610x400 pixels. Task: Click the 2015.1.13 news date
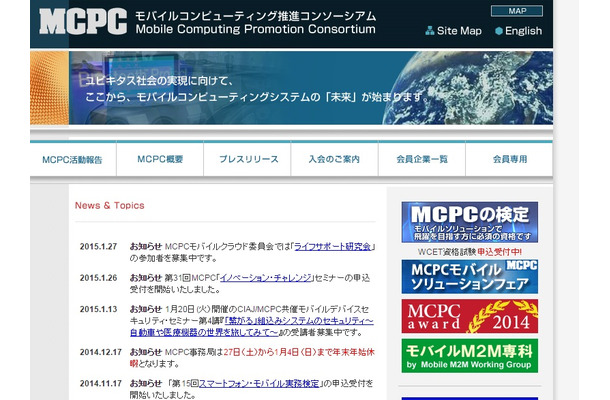[98, 309]
